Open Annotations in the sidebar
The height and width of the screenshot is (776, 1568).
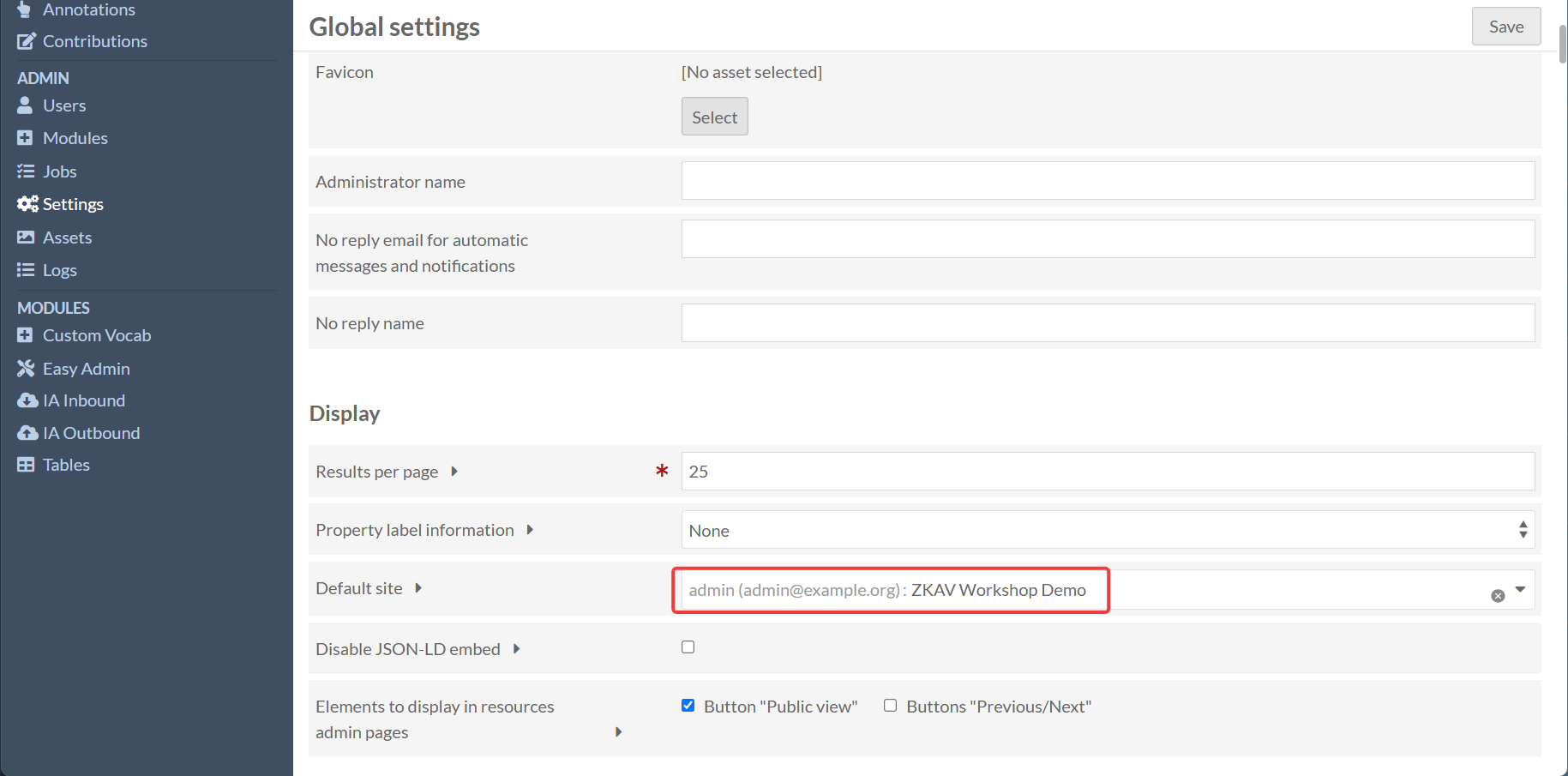[x=89, y=9]
